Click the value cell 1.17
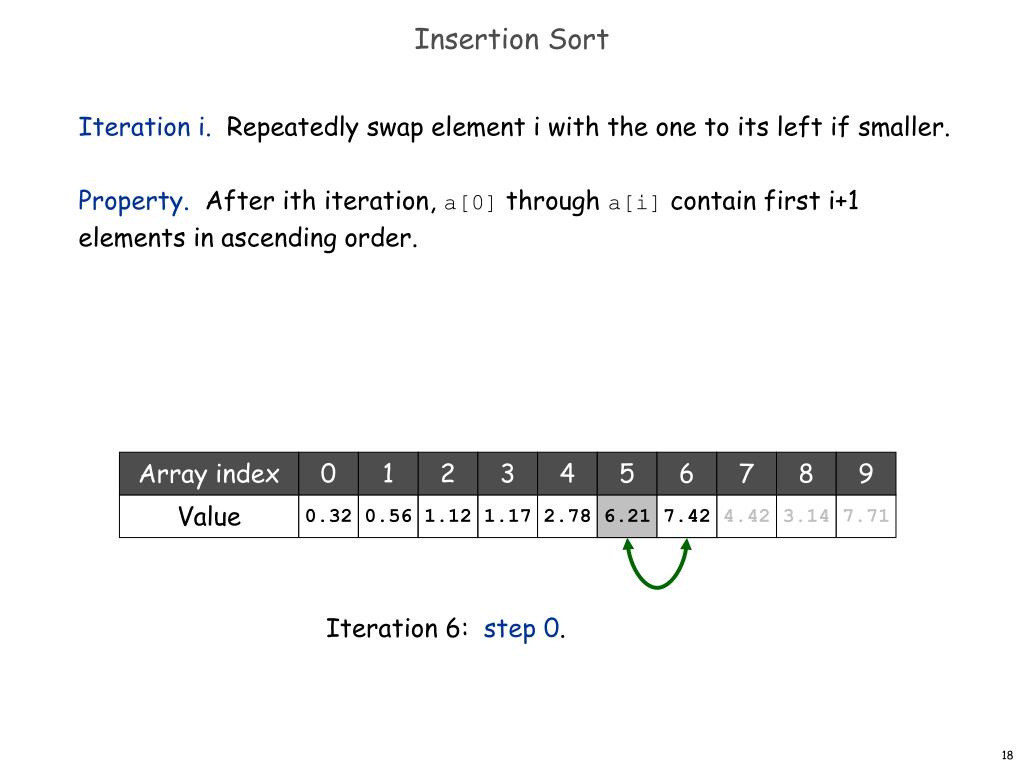Screen dimensions: 1024x768 (507, 516)
